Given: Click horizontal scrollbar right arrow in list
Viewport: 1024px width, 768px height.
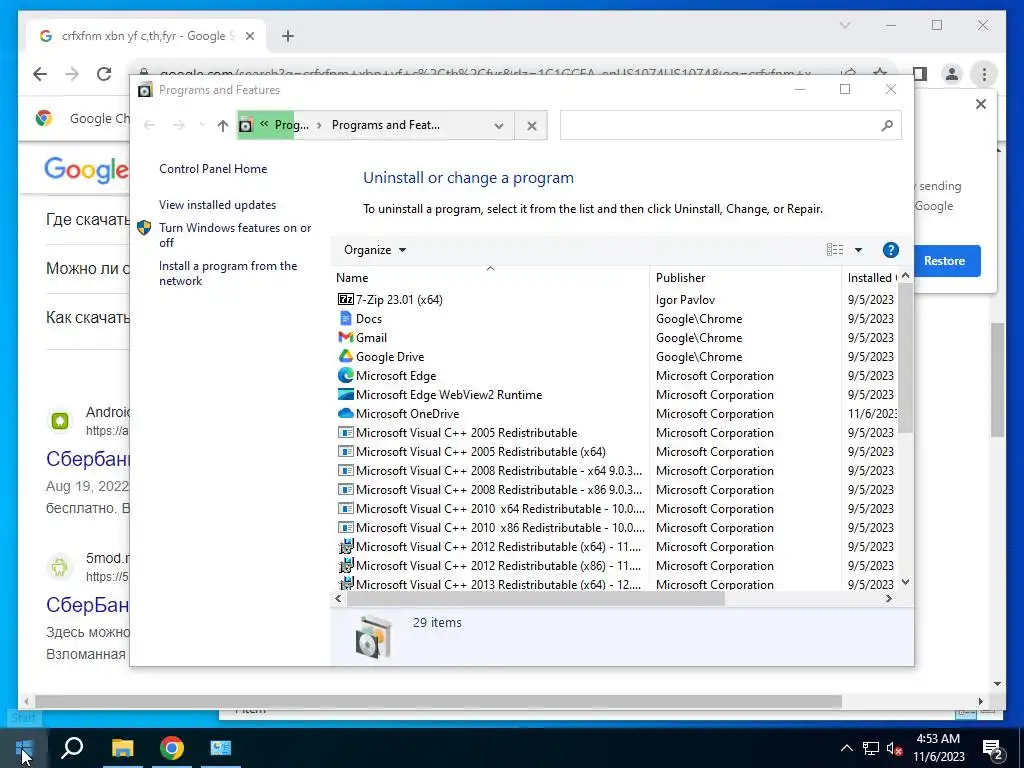Looking at the screenshot, I should [888, 598].
